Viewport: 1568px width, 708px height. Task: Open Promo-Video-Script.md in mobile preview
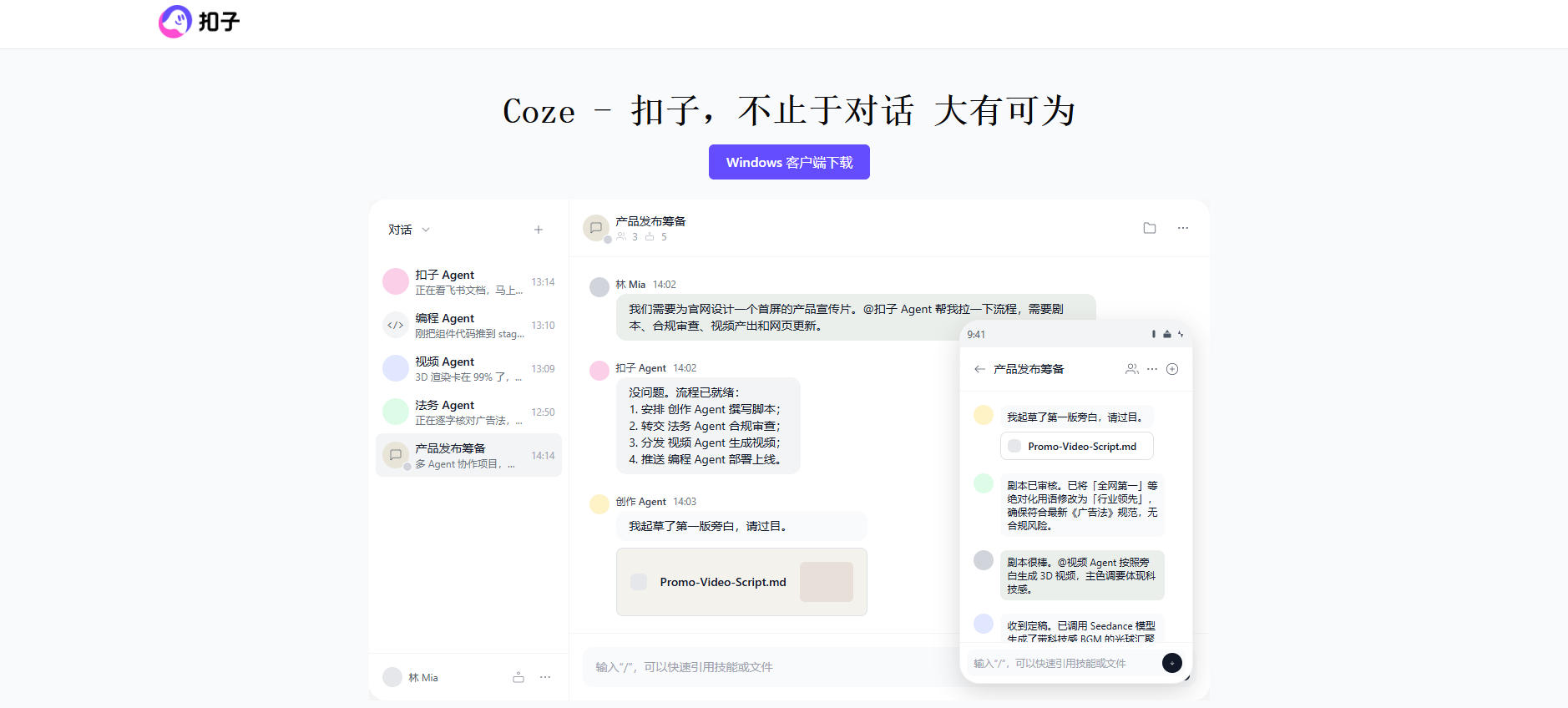(1077, 446)
